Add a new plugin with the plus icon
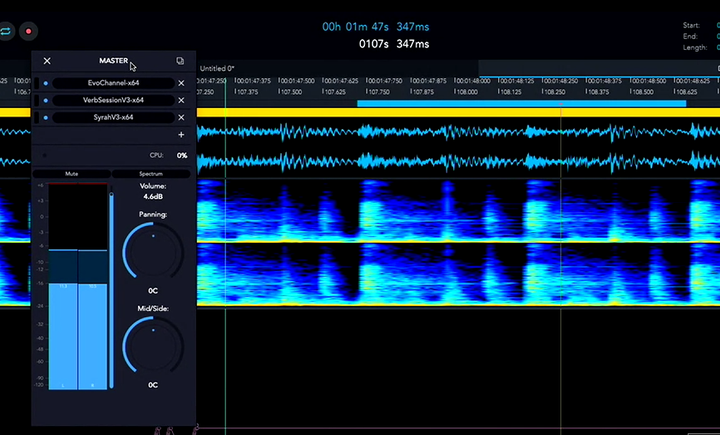Image resolution: width=720 pixels, height=435 pixels. click(181, 134)
